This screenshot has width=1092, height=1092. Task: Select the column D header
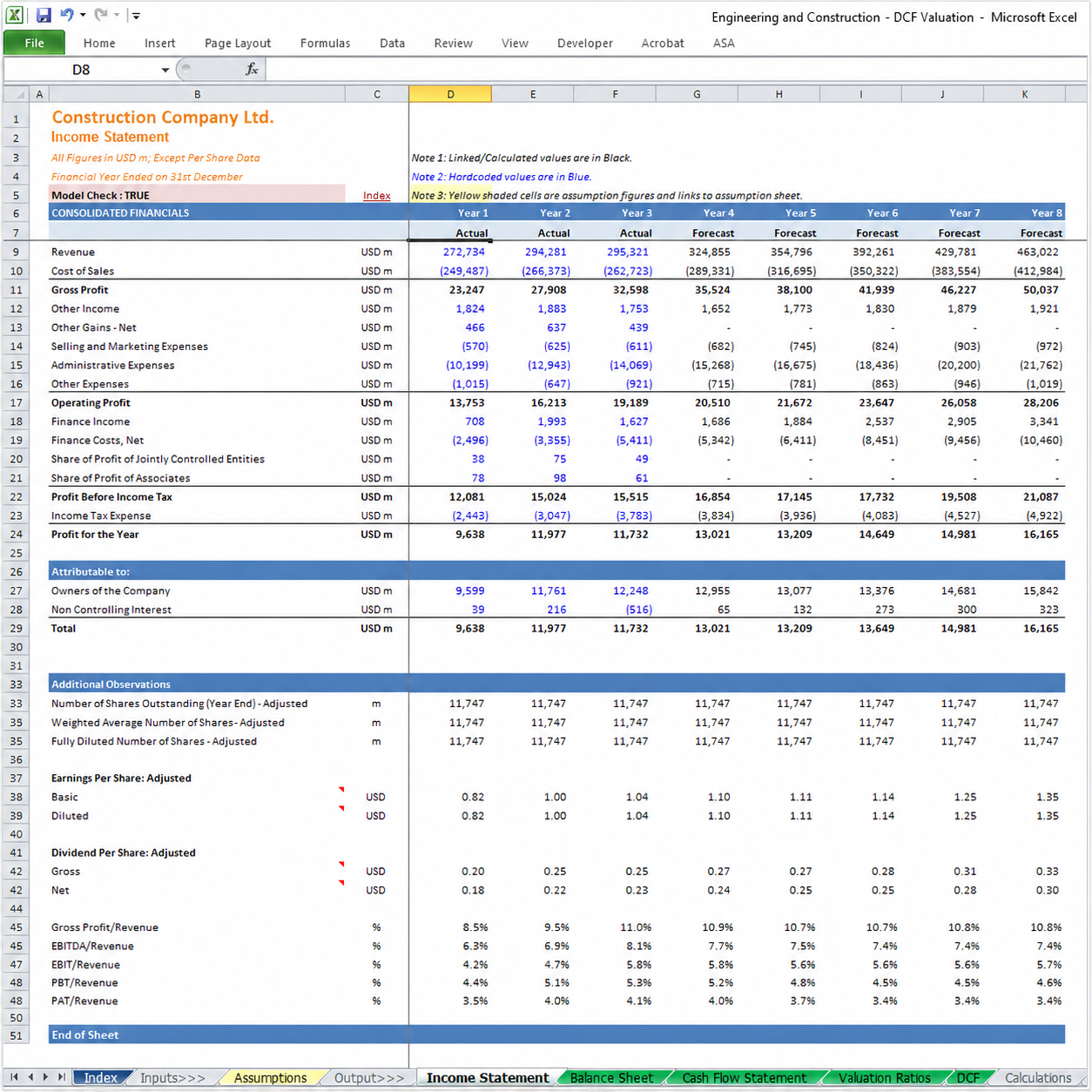point(450,94)
